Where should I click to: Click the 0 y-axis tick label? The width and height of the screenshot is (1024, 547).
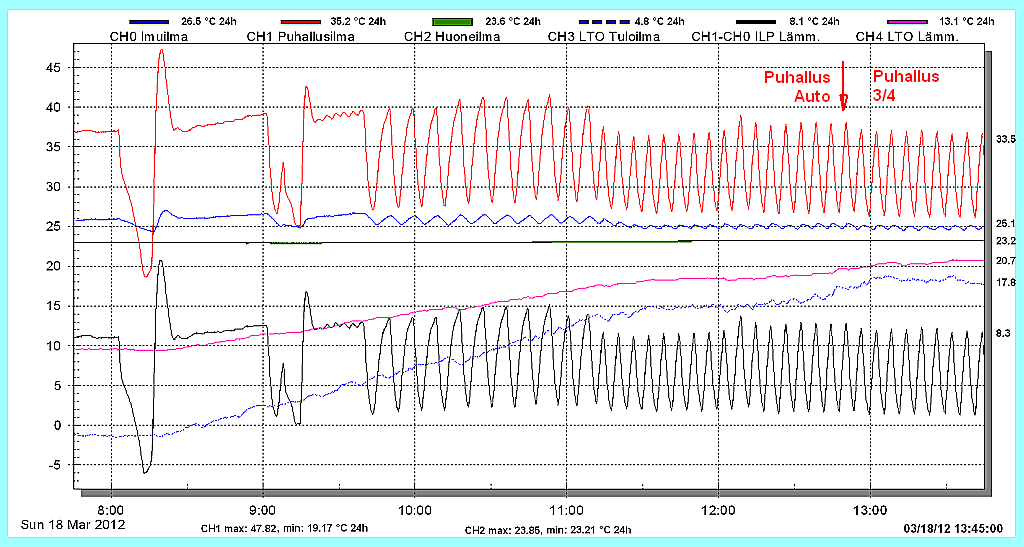(x=57, y=426)
